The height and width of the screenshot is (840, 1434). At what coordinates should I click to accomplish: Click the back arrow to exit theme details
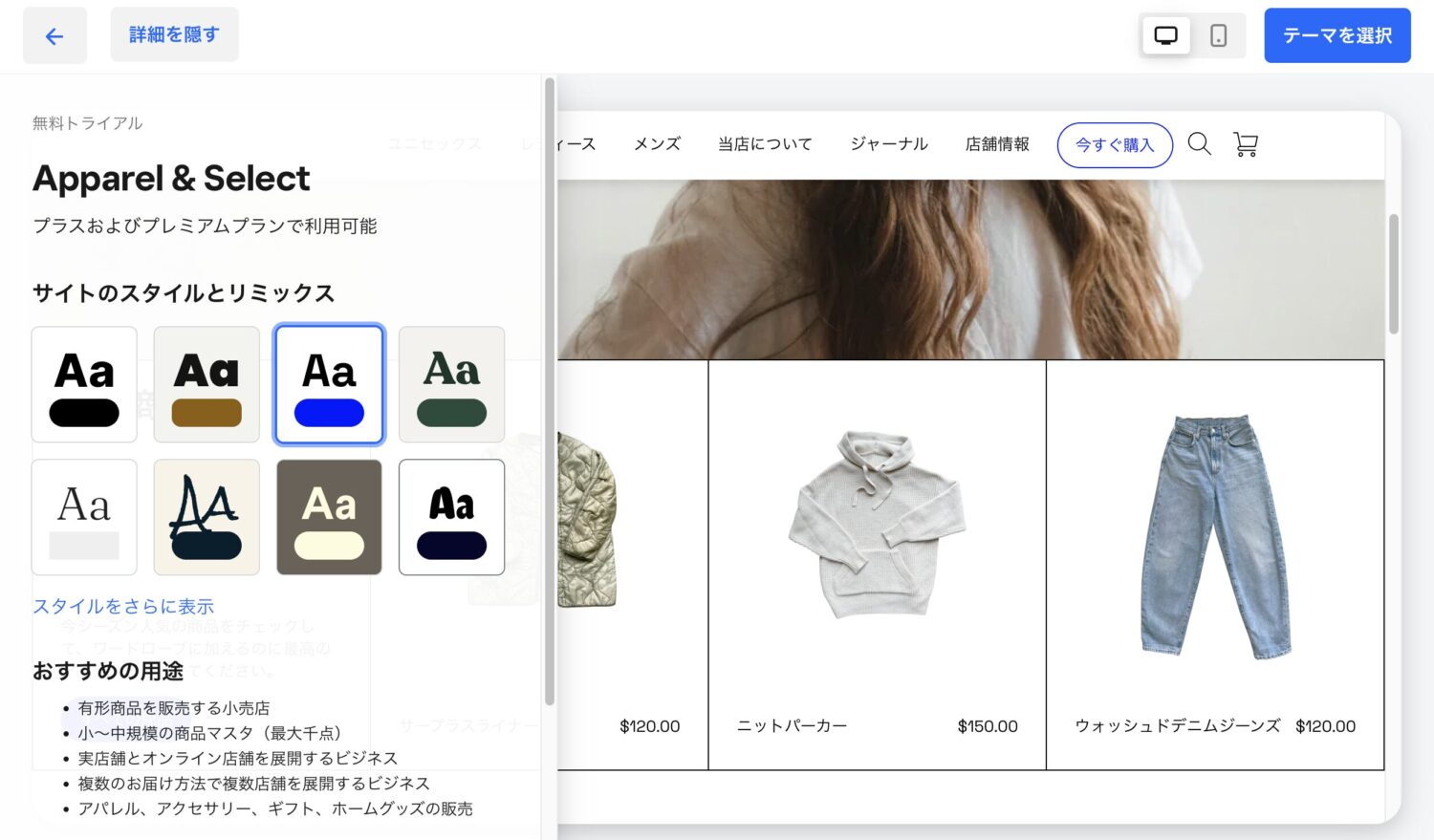[54, 35]
